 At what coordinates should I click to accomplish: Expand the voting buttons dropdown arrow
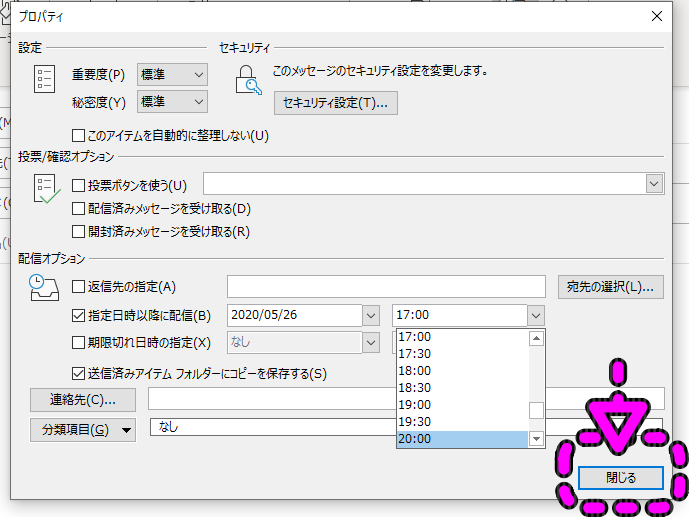click(654, 184)
